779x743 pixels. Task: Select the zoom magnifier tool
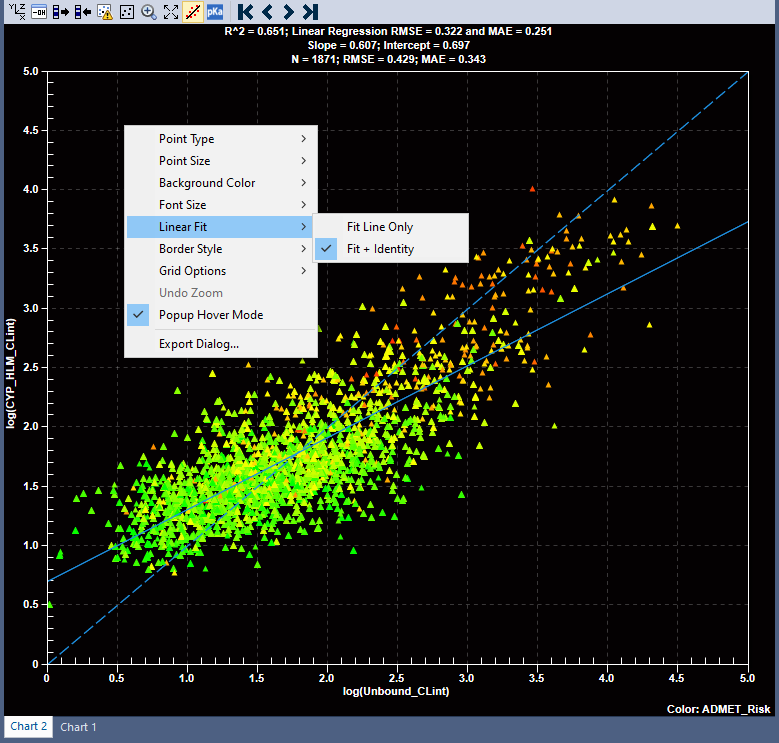[149, 12]
